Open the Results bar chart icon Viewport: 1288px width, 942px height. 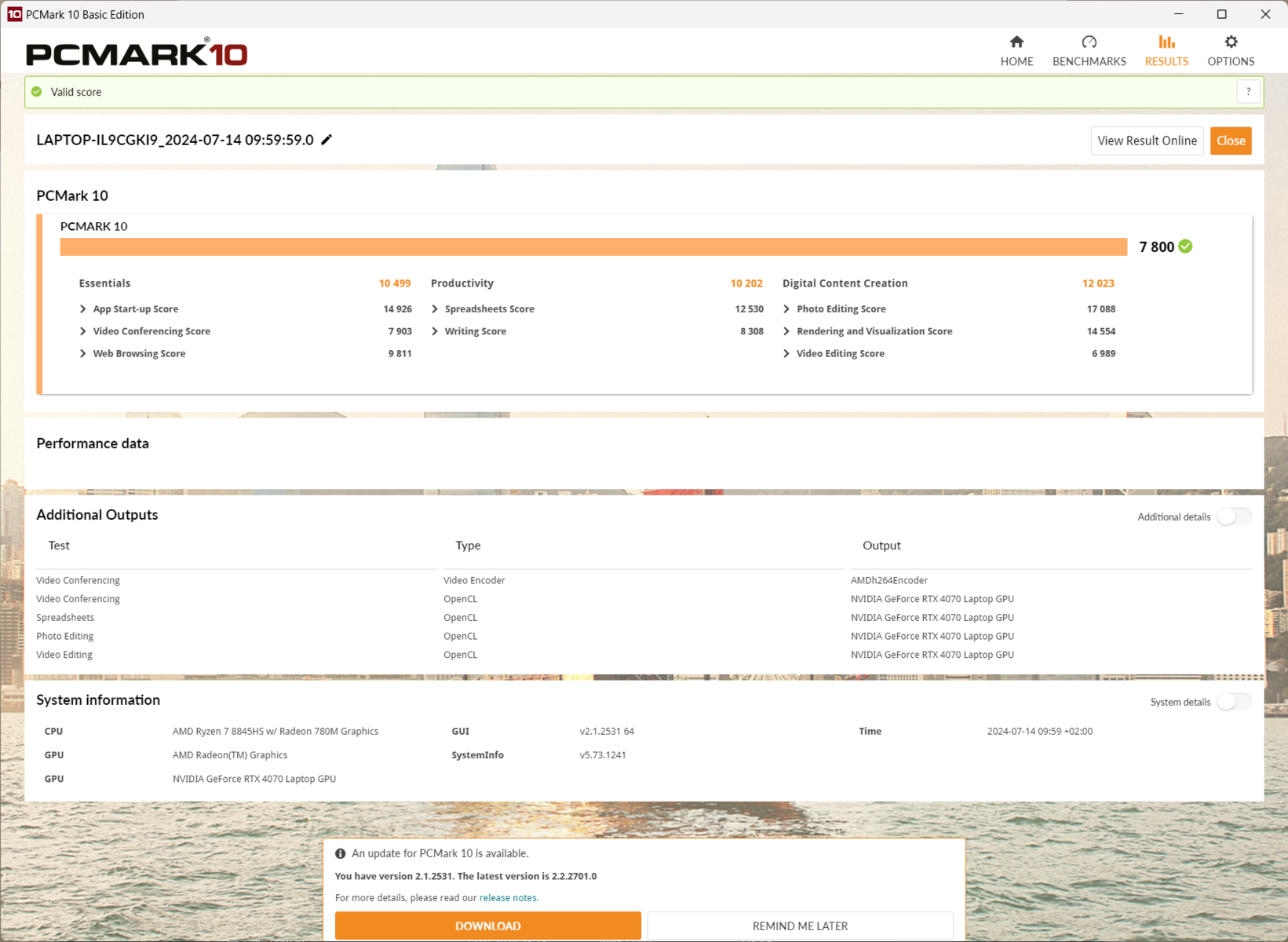tap(1166, 42)
